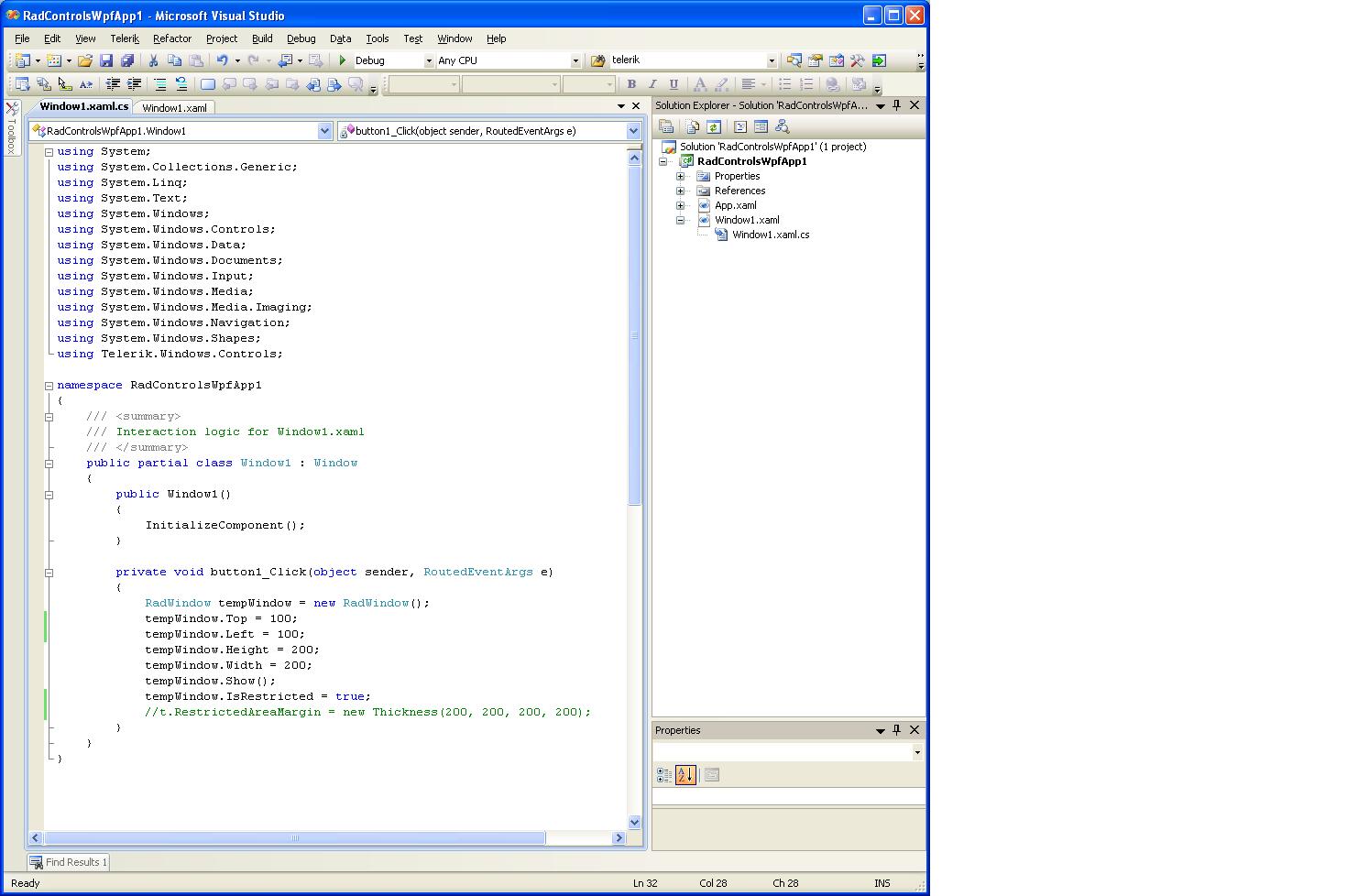1369x896 pixels.
Task: Collapse the Window1.xaml node
Action: (681, 220)
